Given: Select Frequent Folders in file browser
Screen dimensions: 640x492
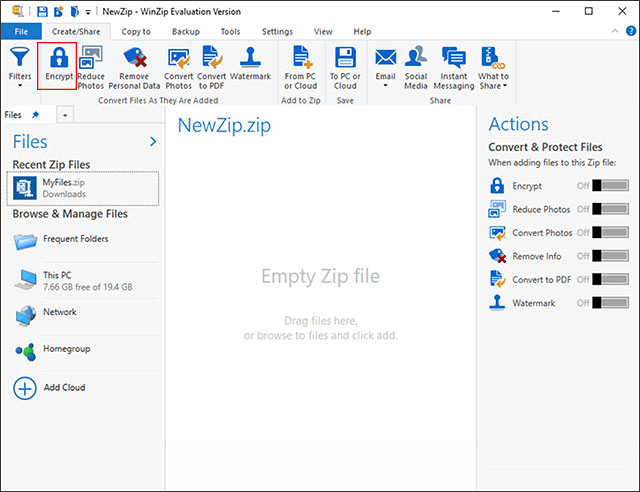Looking at the screenshot, I should pyautogui.click(x=75, y=239).
